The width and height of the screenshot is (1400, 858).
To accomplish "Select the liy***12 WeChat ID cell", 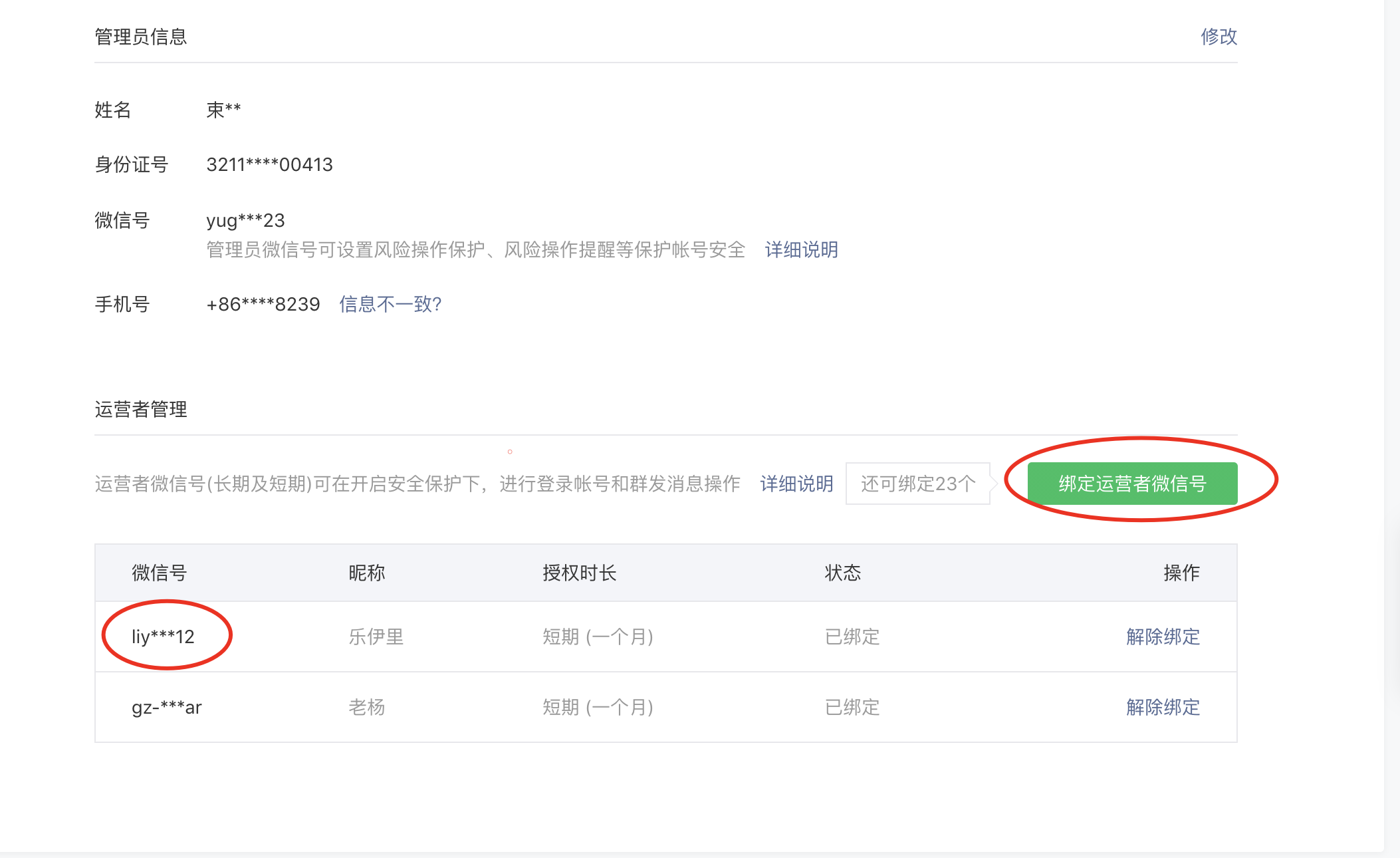I will [163, 637].
